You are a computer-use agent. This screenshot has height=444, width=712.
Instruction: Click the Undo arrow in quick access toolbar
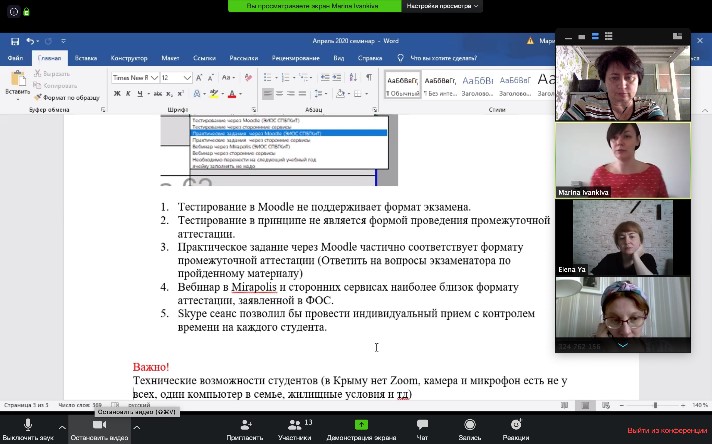click(30, 41)
